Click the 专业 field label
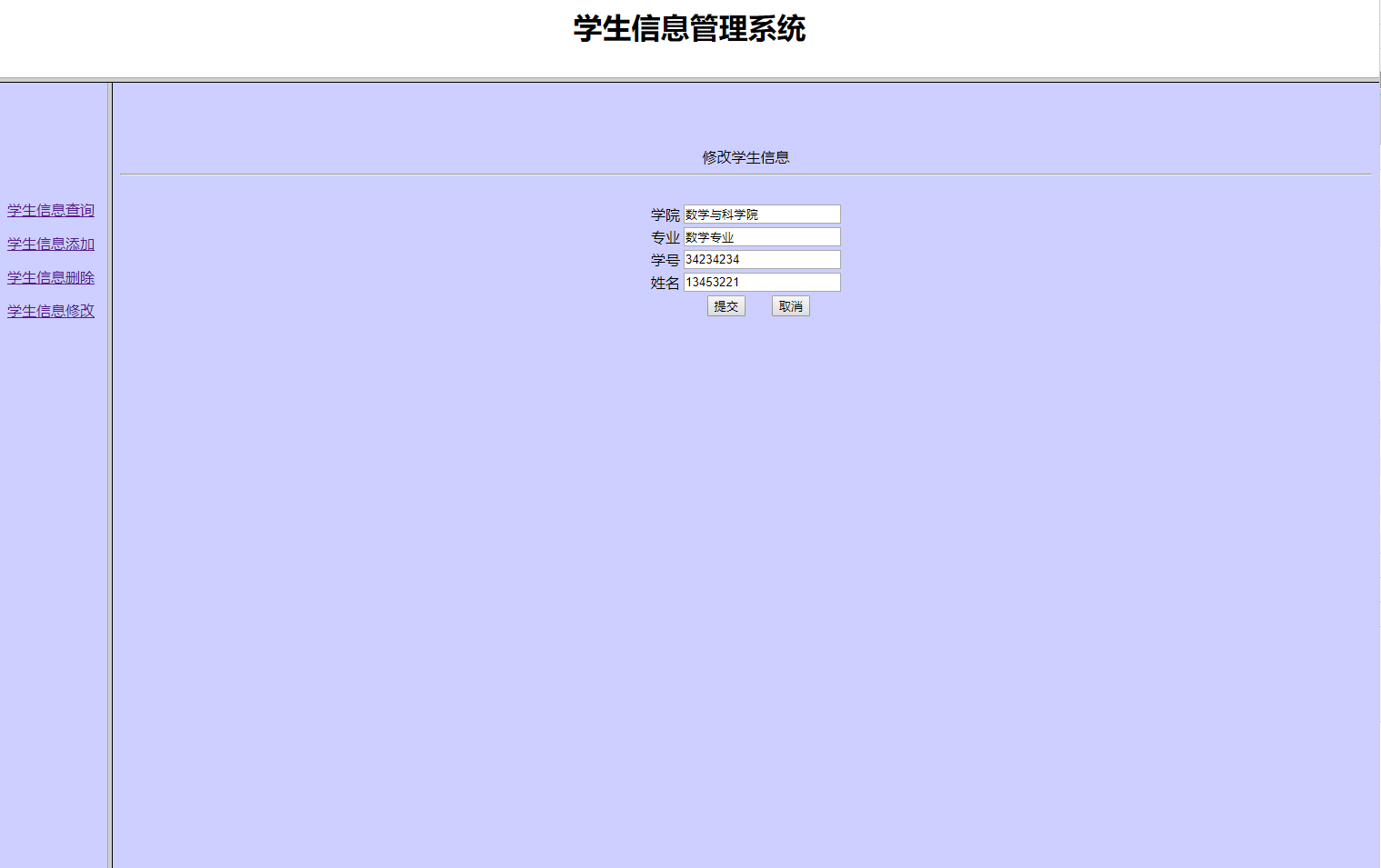 tap(664, 236)
